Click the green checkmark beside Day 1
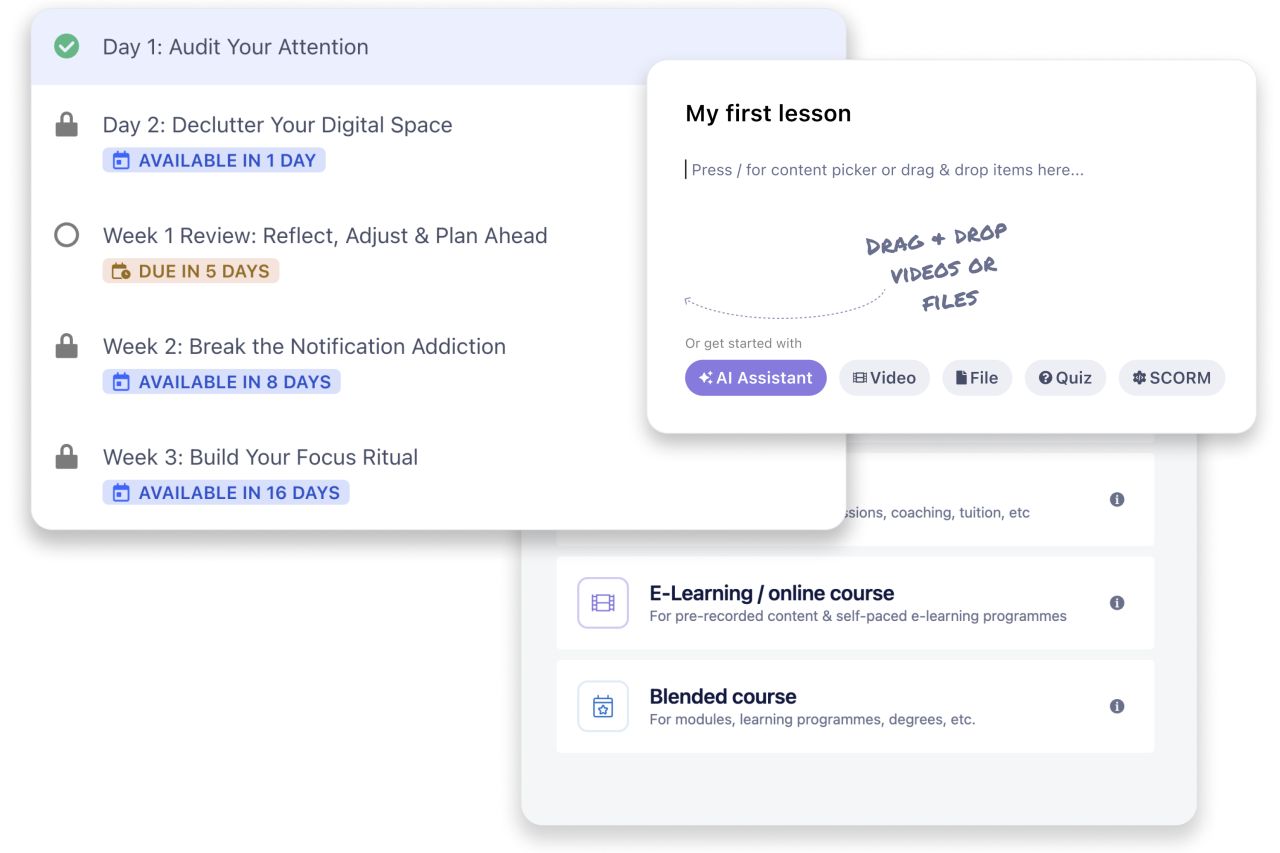Viewport: 1280px width, 853px height. (x=66, y=46)
